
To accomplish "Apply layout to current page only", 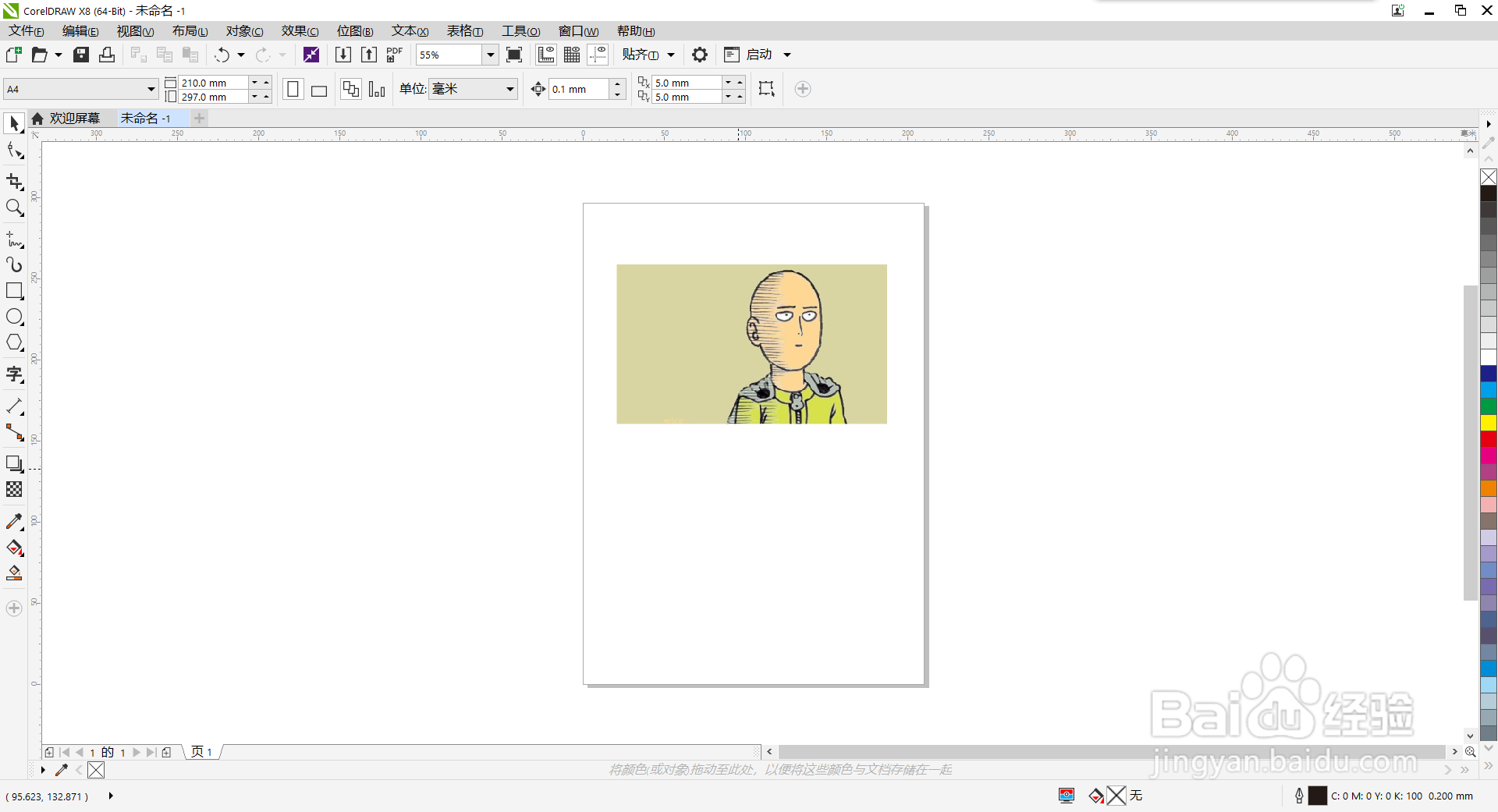I will point(377,89).
